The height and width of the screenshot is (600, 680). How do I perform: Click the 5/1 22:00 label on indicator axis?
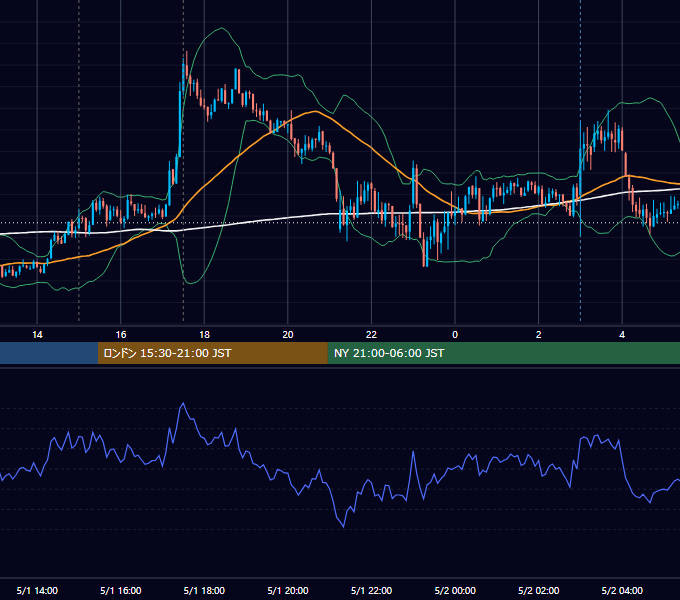pos(371,590)
